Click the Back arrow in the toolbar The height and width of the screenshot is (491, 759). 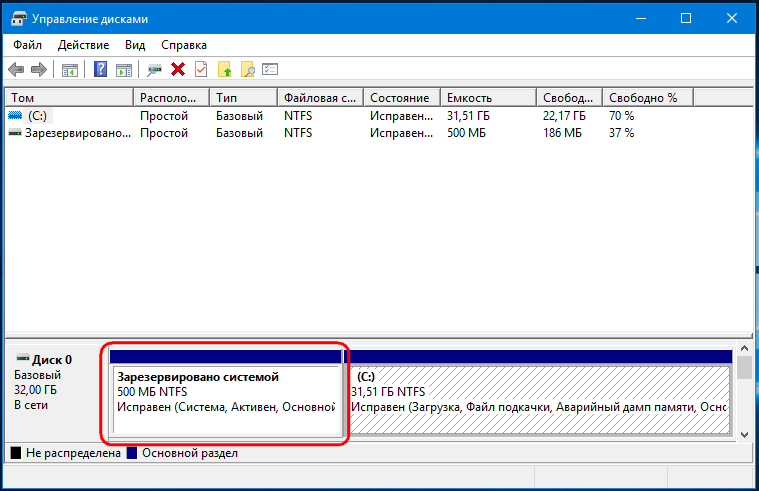pos(16,70)
